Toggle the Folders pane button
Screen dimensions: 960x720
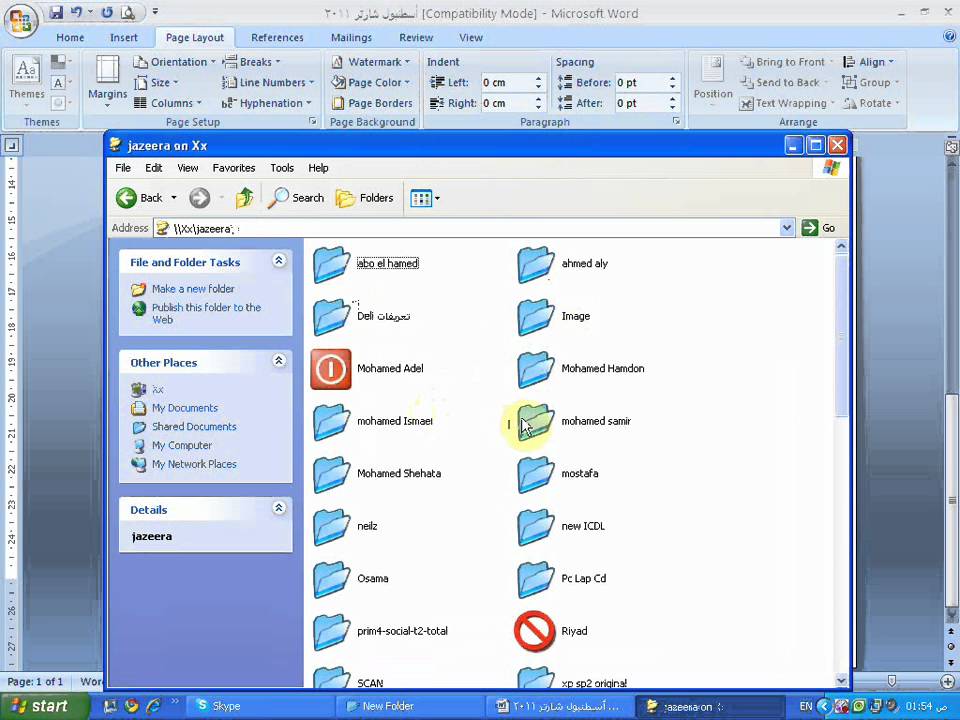[x=365, y=198]
